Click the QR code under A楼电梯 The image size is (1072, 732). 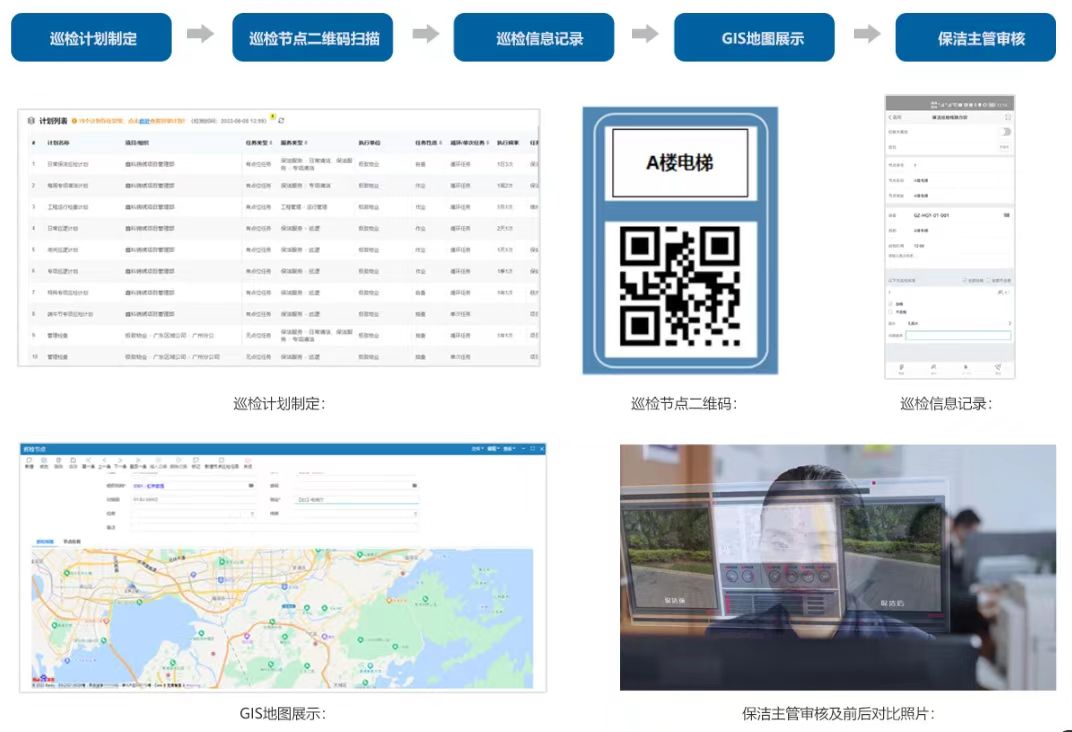pos(680,286)
